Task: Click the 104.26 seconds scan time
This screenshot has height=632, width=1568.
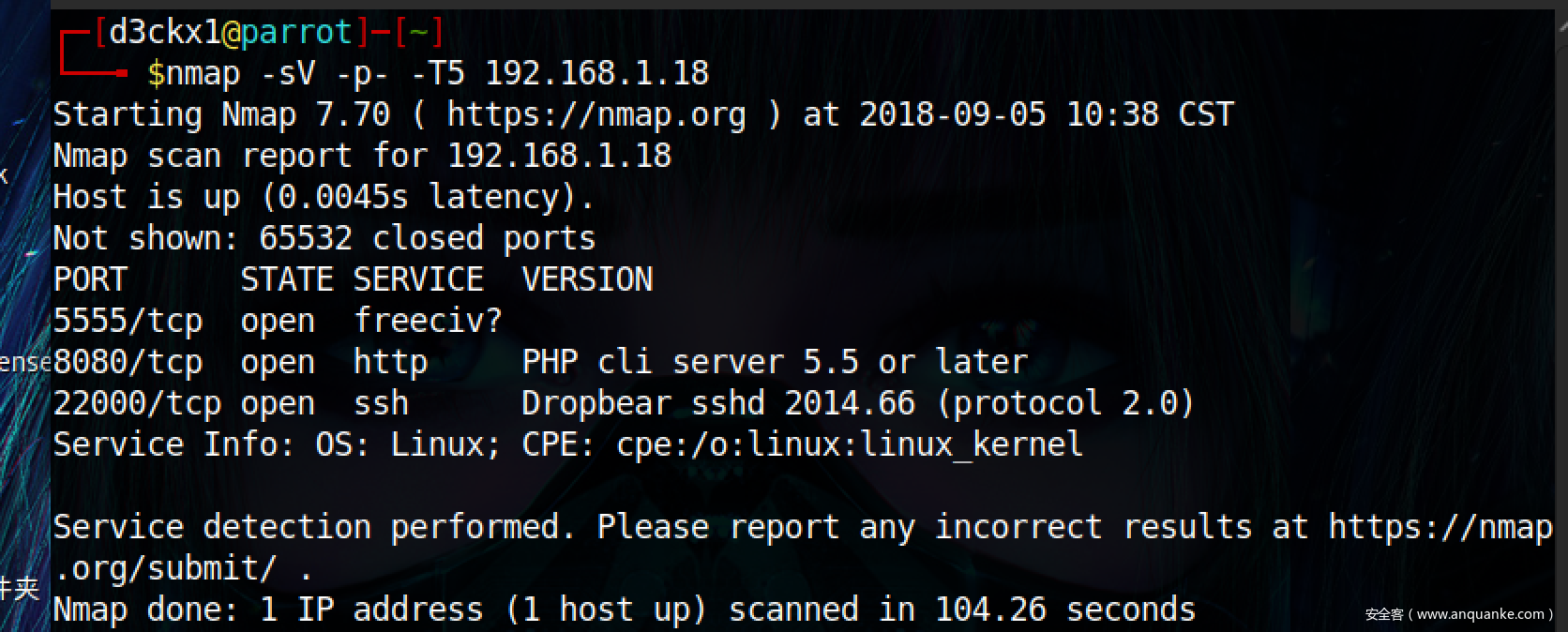Action: 1065,609
